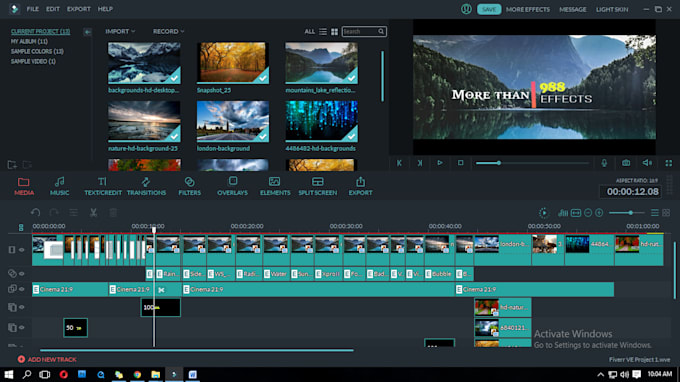
Task: Click the preview volume speaker icon
Action: tap(647, 163)
